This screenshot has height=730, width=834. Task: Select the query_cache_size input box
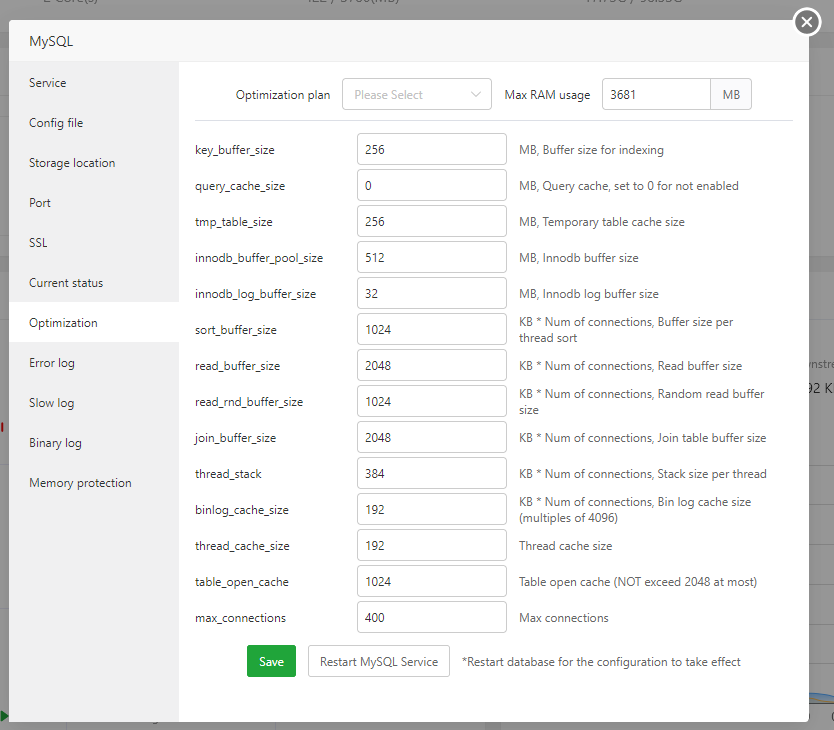point(431,186)
